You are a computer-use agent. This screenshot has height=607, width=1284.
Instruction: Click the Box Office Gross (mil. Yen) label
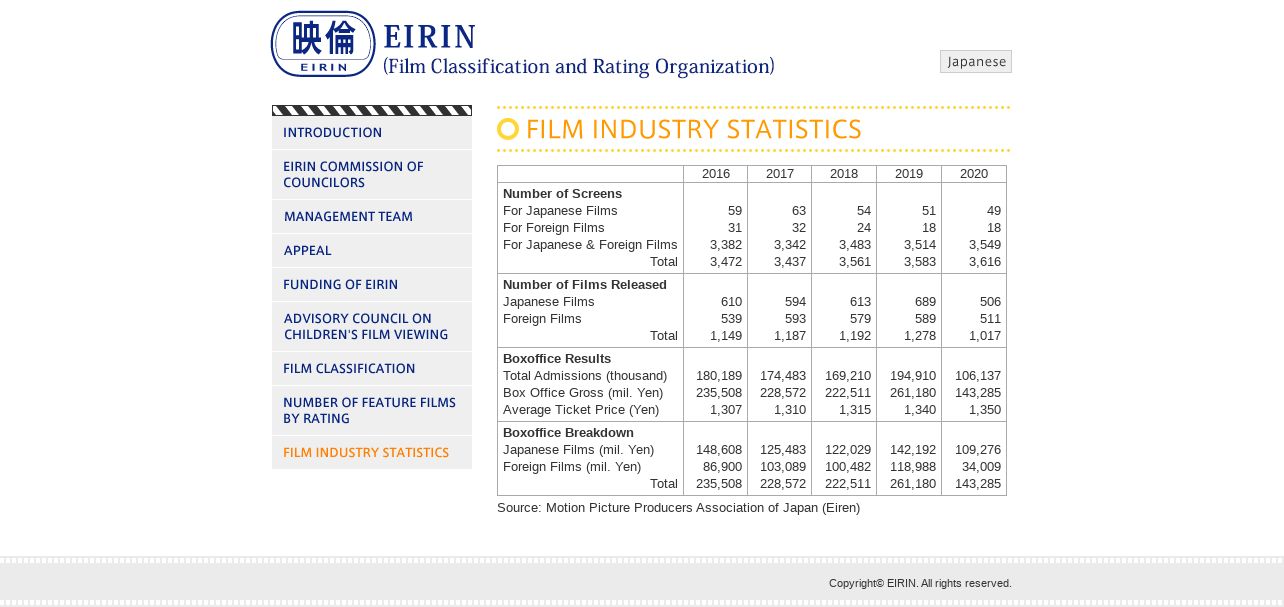click(583, 393)
